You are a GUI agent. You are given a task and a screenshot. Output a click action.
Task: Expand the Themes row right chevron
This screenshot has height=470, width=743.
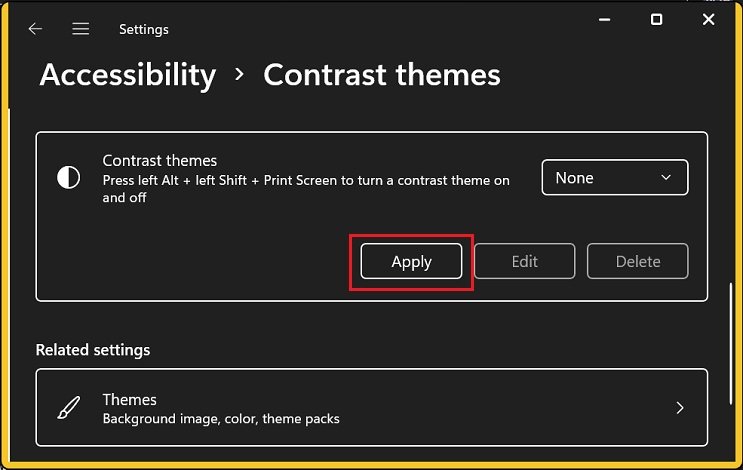tap(680, 408)
